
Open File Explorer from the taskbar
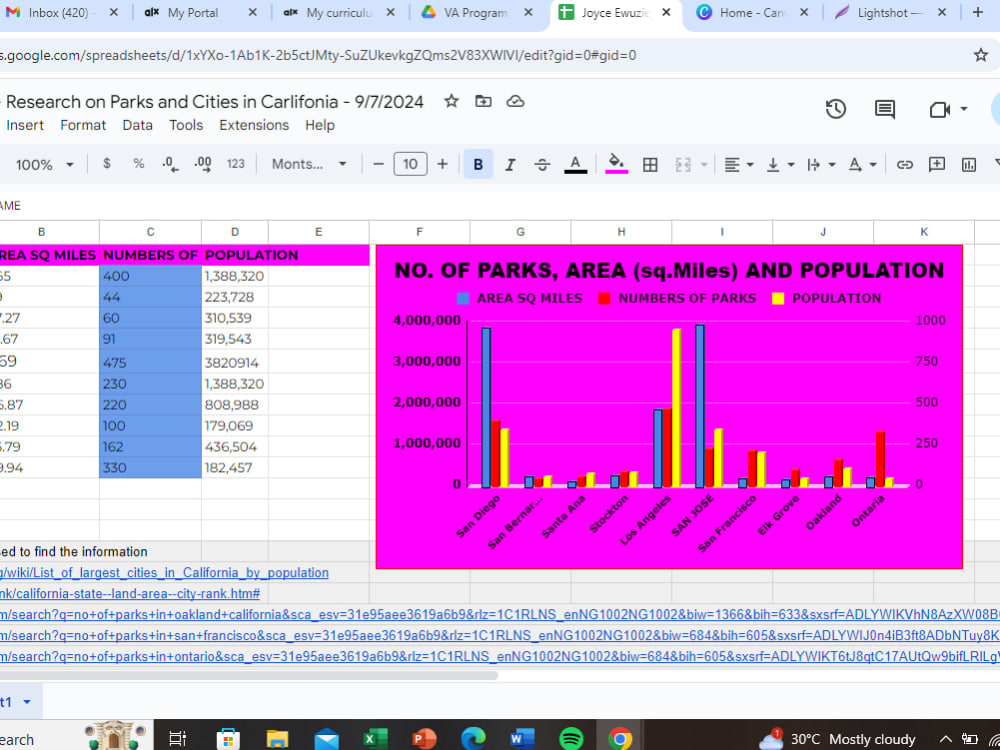tap(277, 739)
